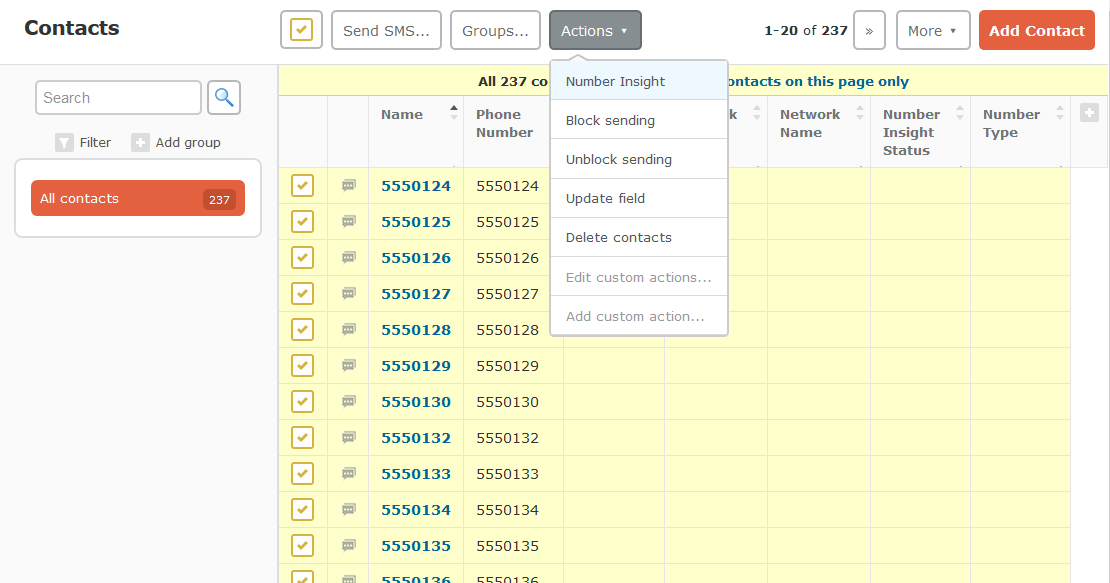Click the add column plus icon
Screen dimensions: 1110x583
(1089, 112)
